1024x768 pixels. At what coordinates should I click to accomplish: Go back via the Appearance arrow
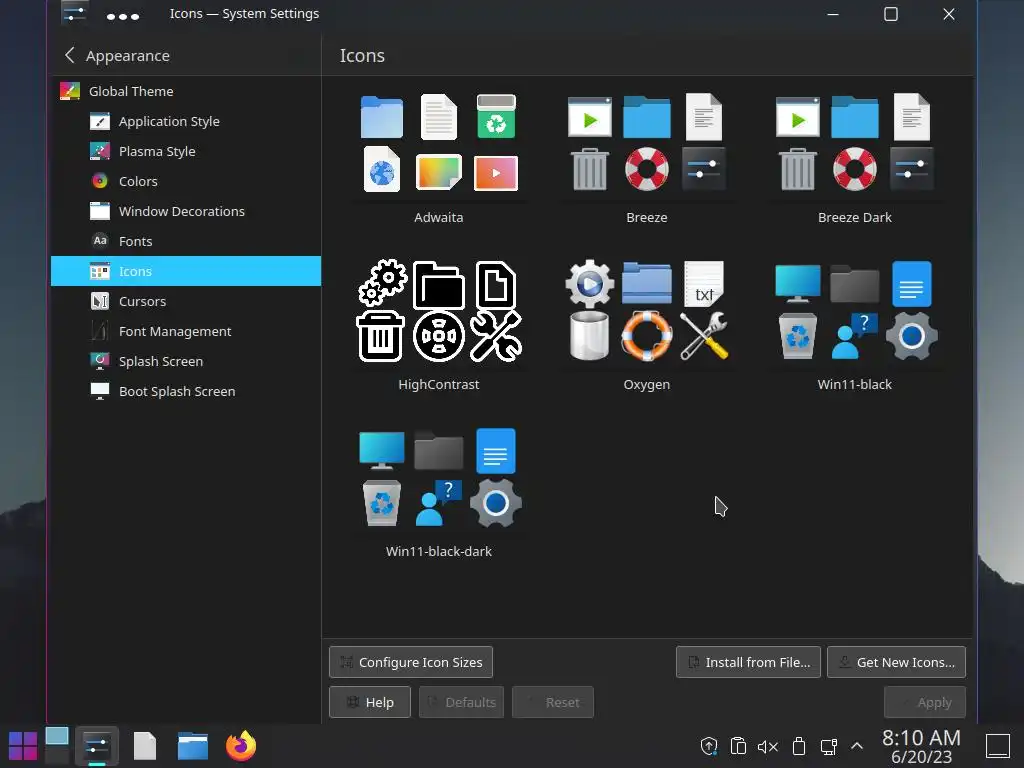point(69,56)
